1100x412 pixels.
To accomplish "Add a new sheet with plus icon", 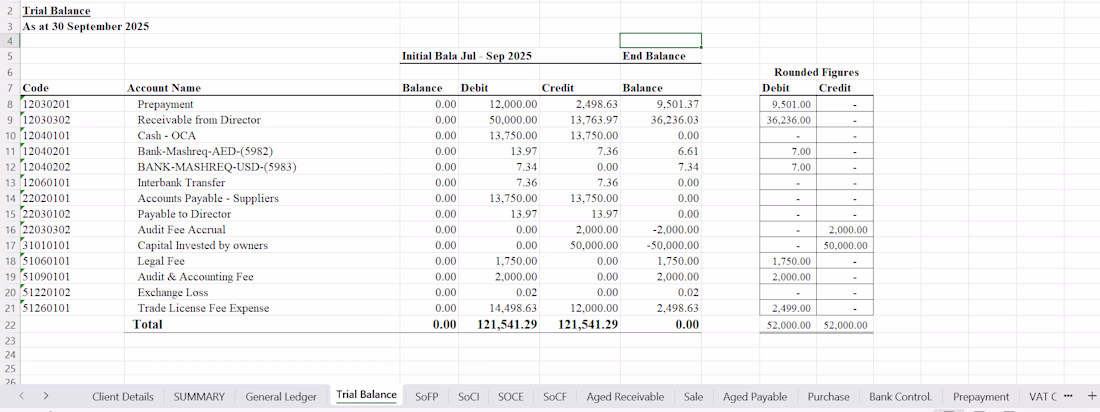I will point(1090,396).
